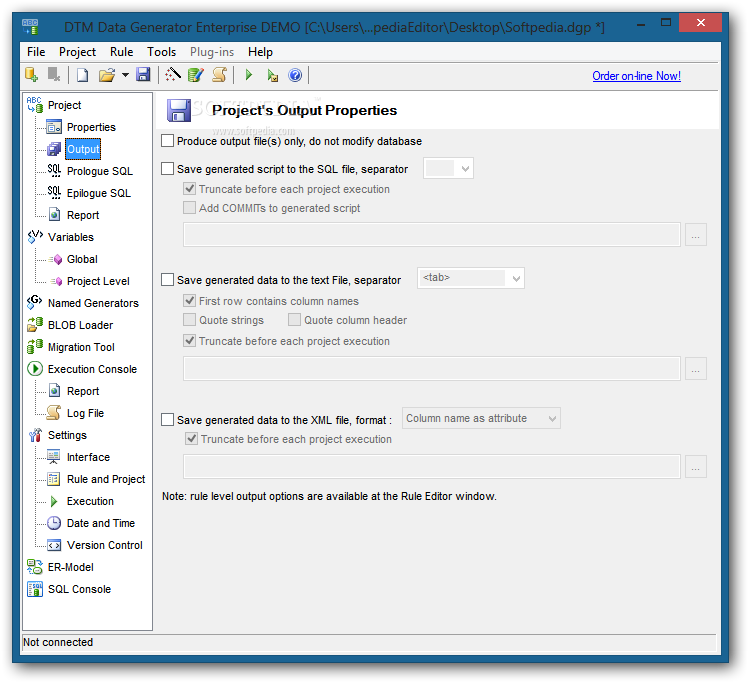Viewport: 749px width, 683px height.
Task: Run project with green play icon
Action: pyautogui.click(x=248, y=75)
